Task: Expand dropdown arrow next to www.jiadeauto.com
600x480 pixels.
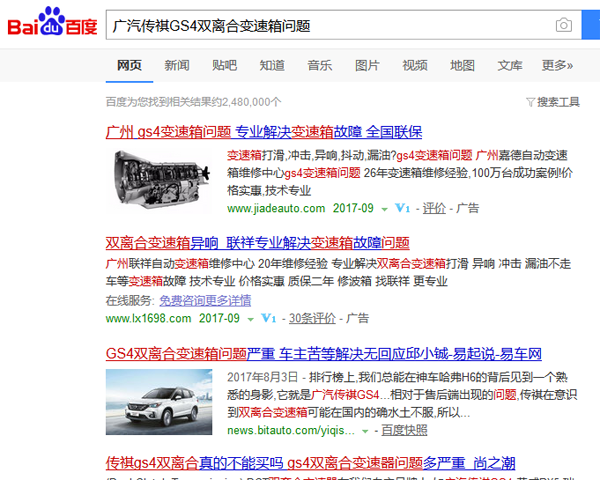Action: (x=385, y=209)
